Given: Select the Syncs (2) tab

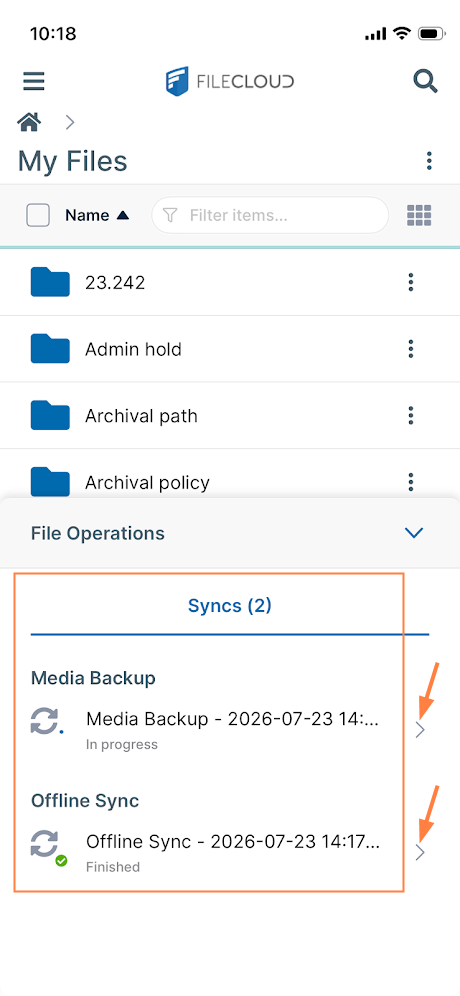Looking at the screenshot, I should pos(229,605).
